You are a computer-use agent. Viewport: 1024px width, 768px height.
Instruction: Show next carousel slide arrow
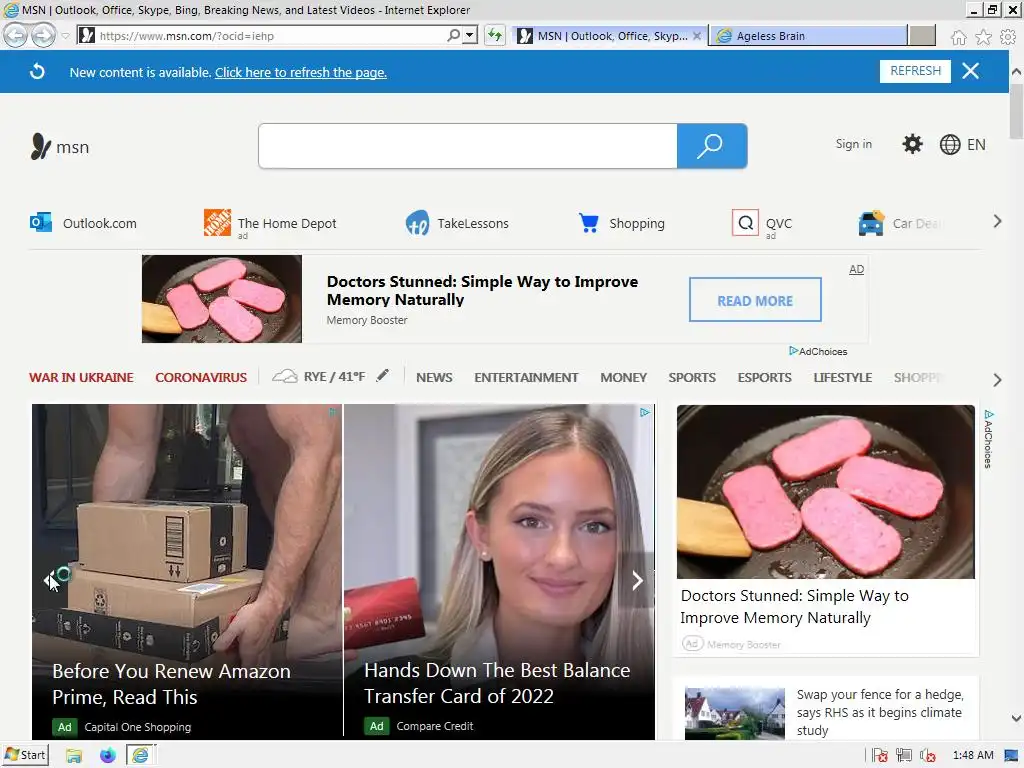pyautogui.click(x=637, y=580)
